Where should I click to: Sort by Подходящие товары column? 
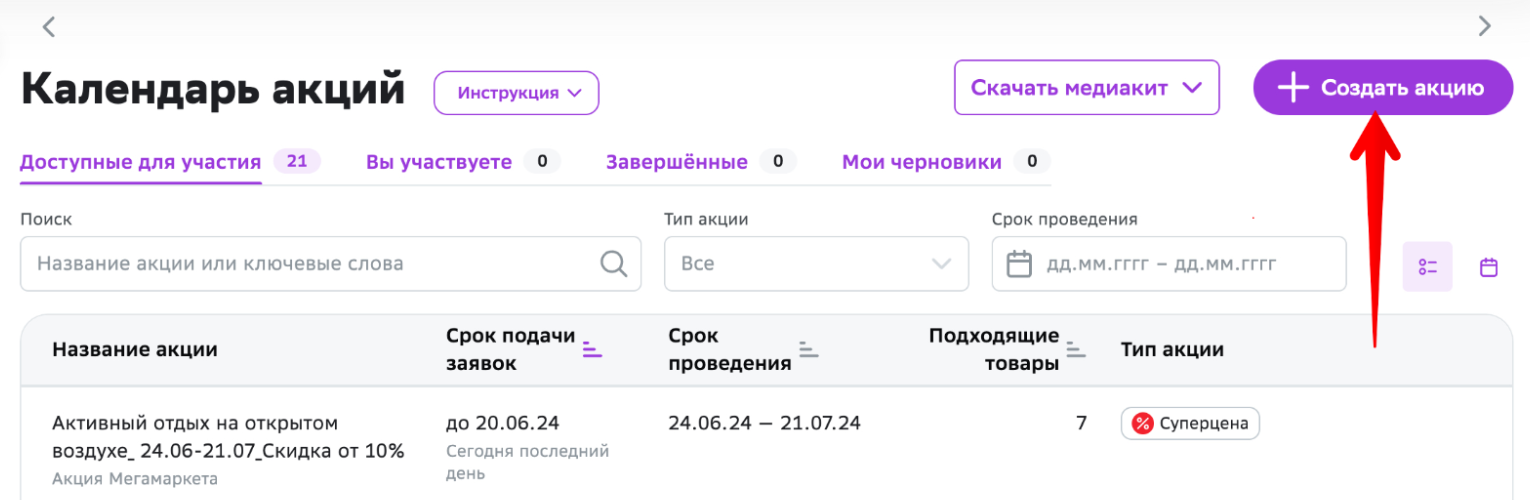1075,349
